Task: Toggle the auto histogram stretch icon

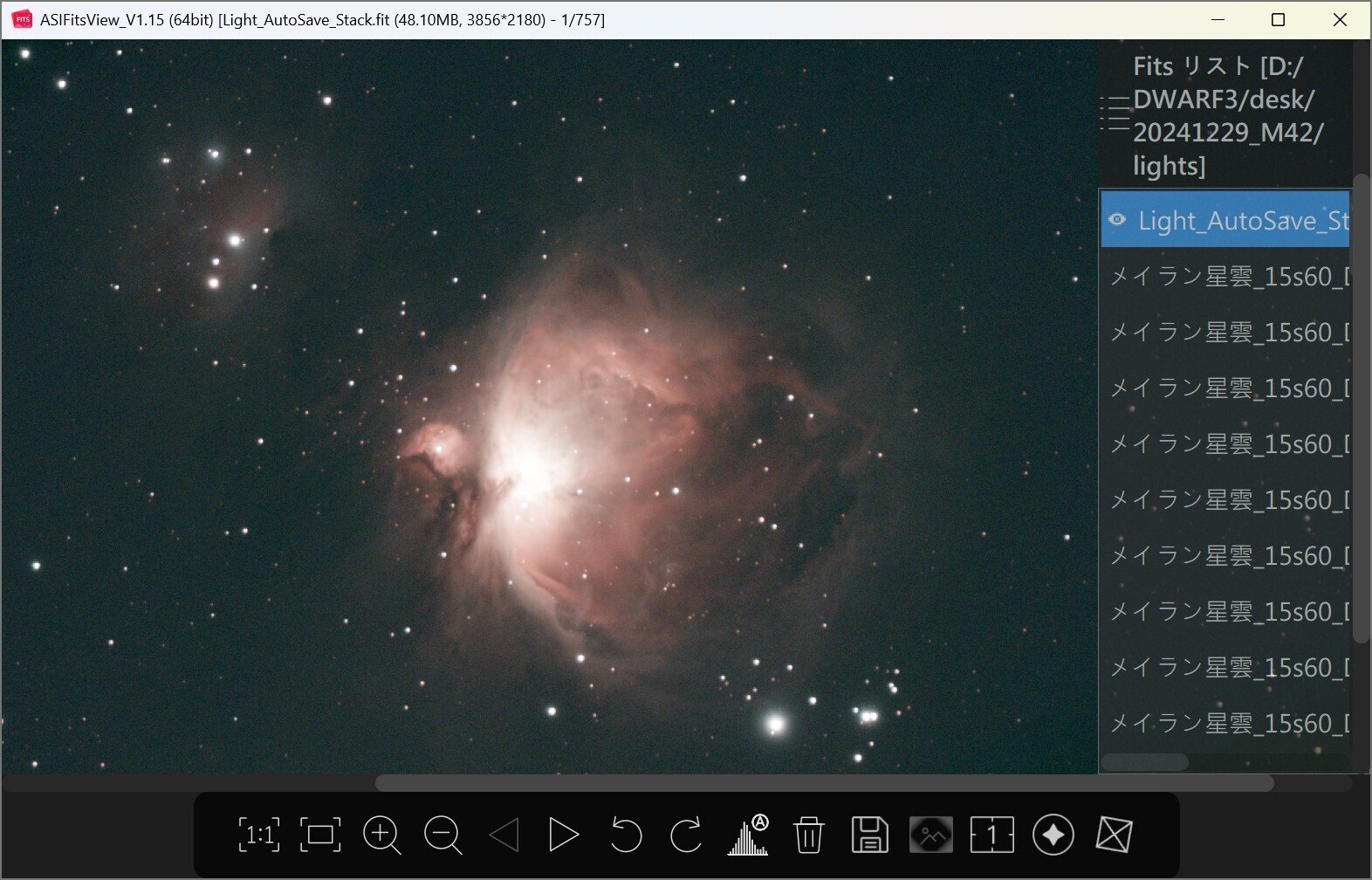Action: pos(748,835)
